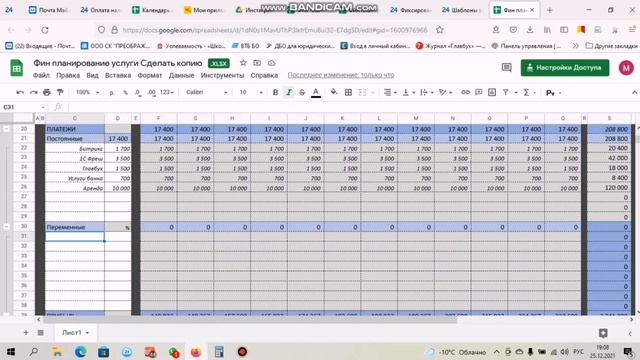Open the Windows Start menu

11,352
